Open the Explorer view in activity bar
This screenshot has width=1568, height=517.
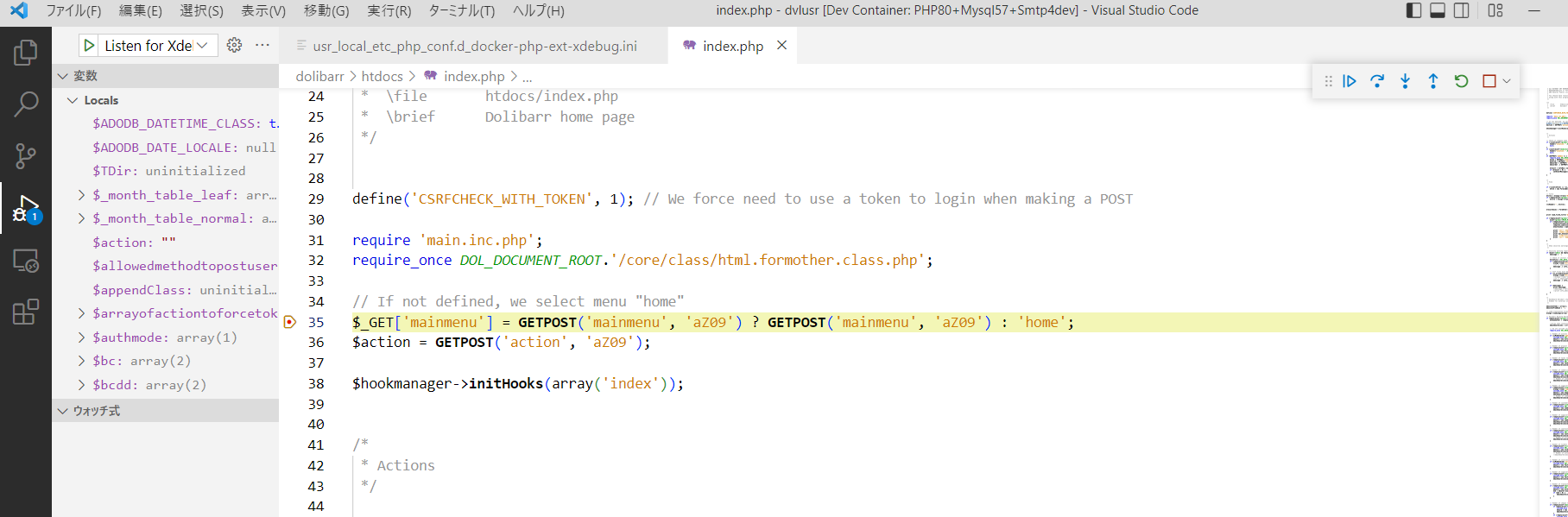[26, 53]
